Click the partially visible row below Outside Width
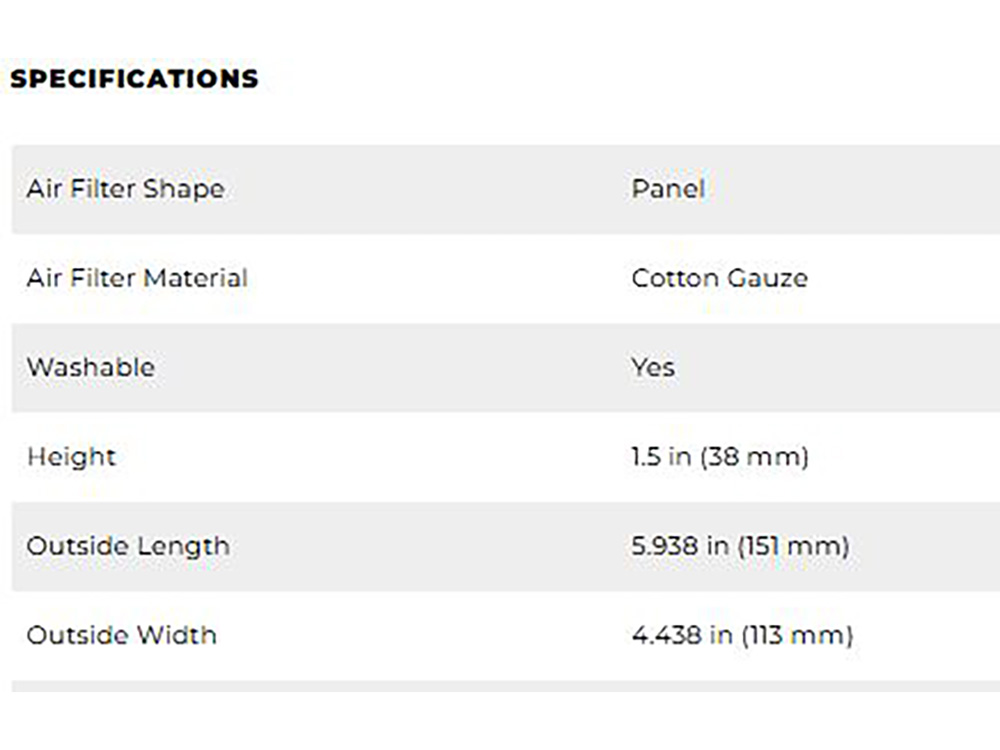The image size is (1000, 750). (x=506, y=686)
